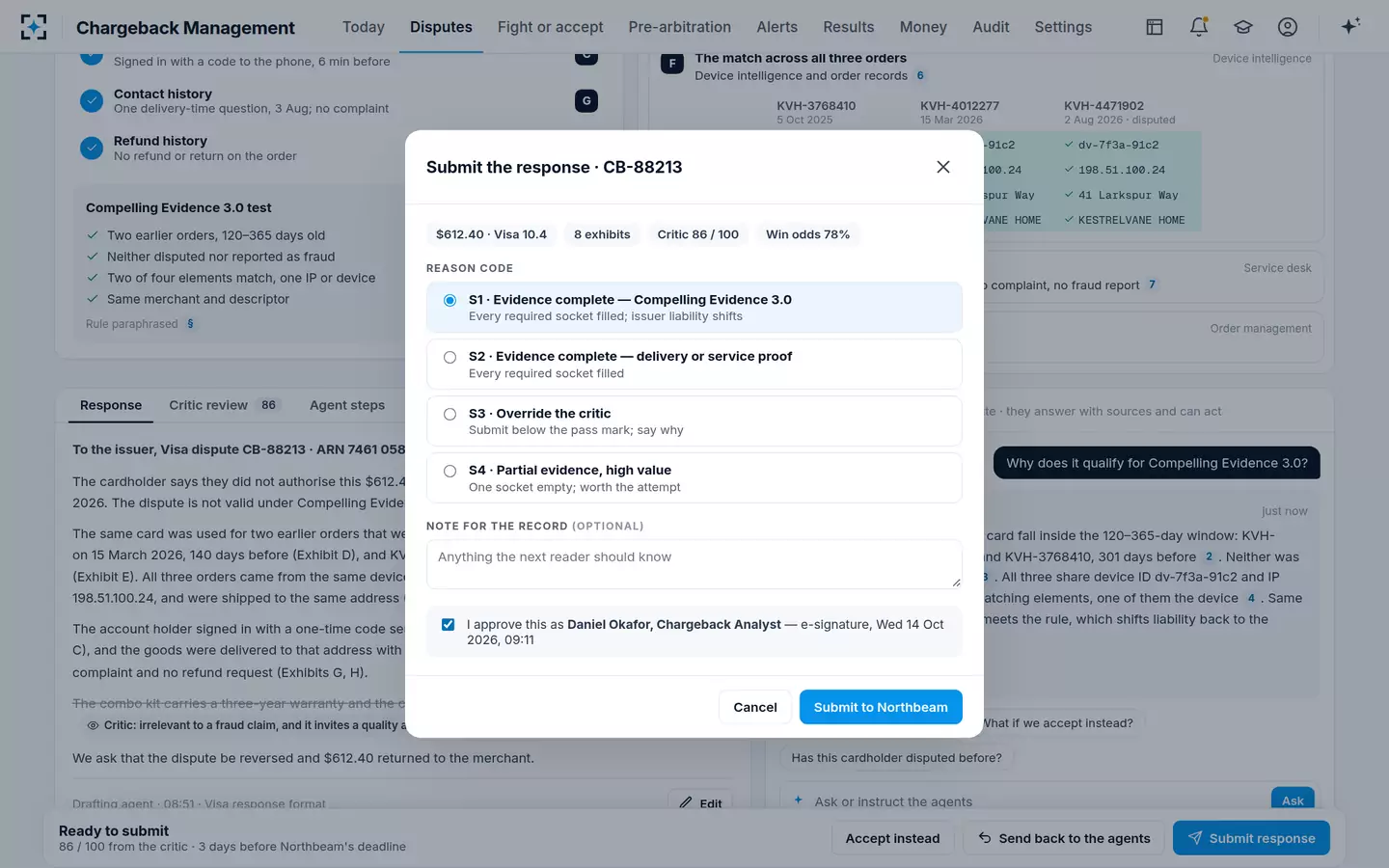The height and width of the screenshot is (868, 1389).
Task: Select reason S2 delivery or service proof
Action: pos(694,364)
